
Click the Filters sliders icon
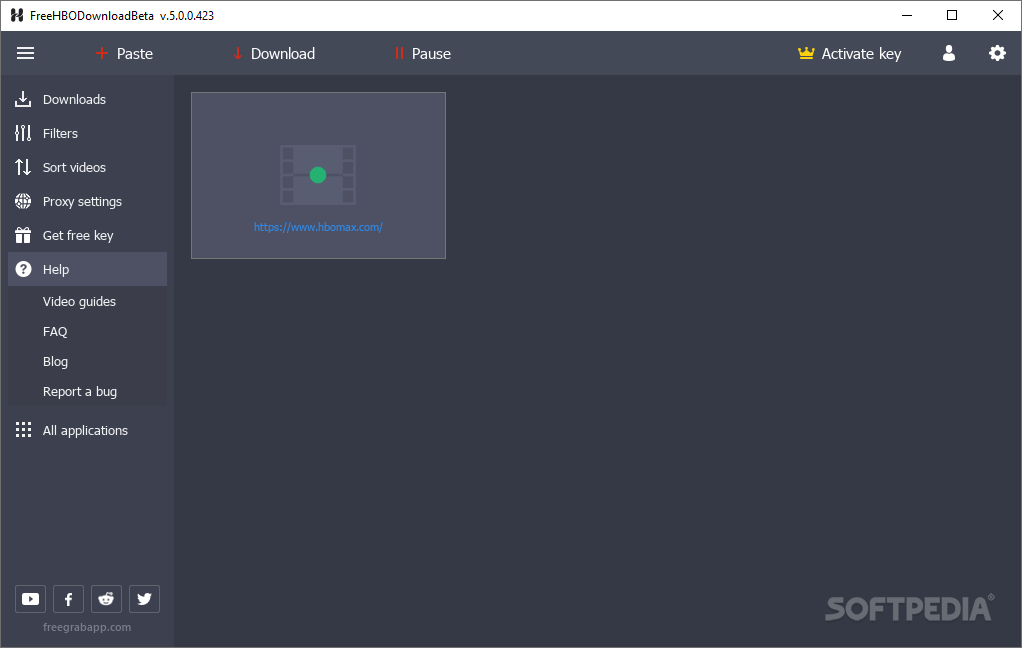tap(23, 133)
